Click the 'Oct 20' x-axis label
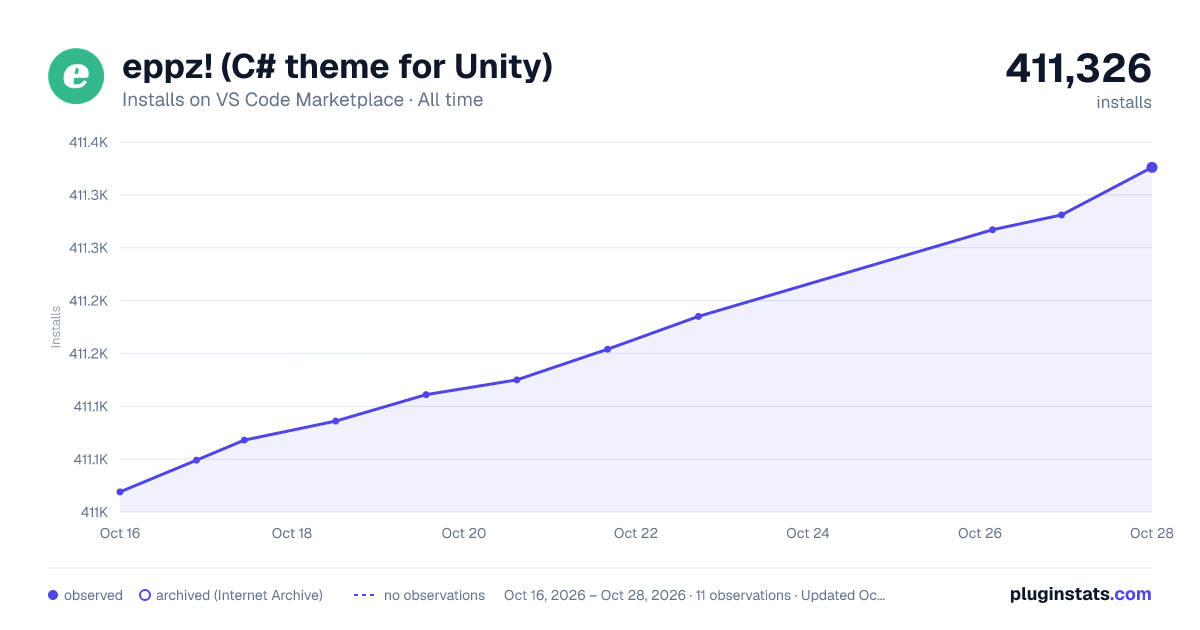1200x630 pixels. pos(464,533)
